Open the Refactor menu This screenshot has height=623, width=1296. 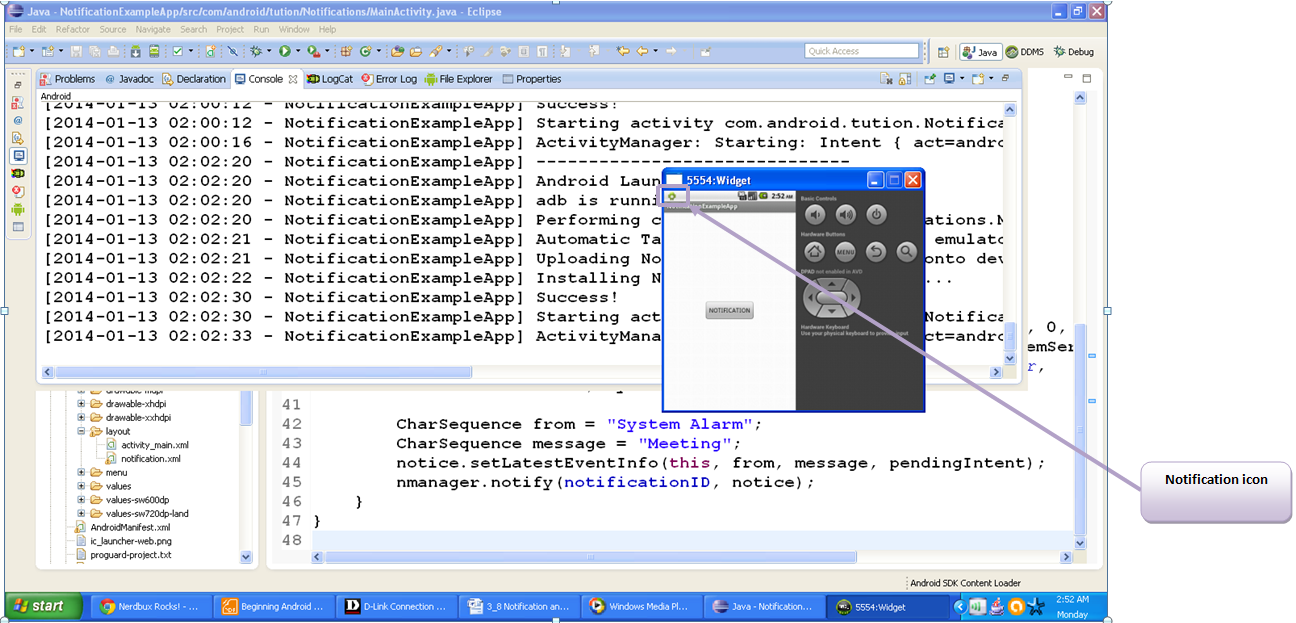(x=73, y=29)
